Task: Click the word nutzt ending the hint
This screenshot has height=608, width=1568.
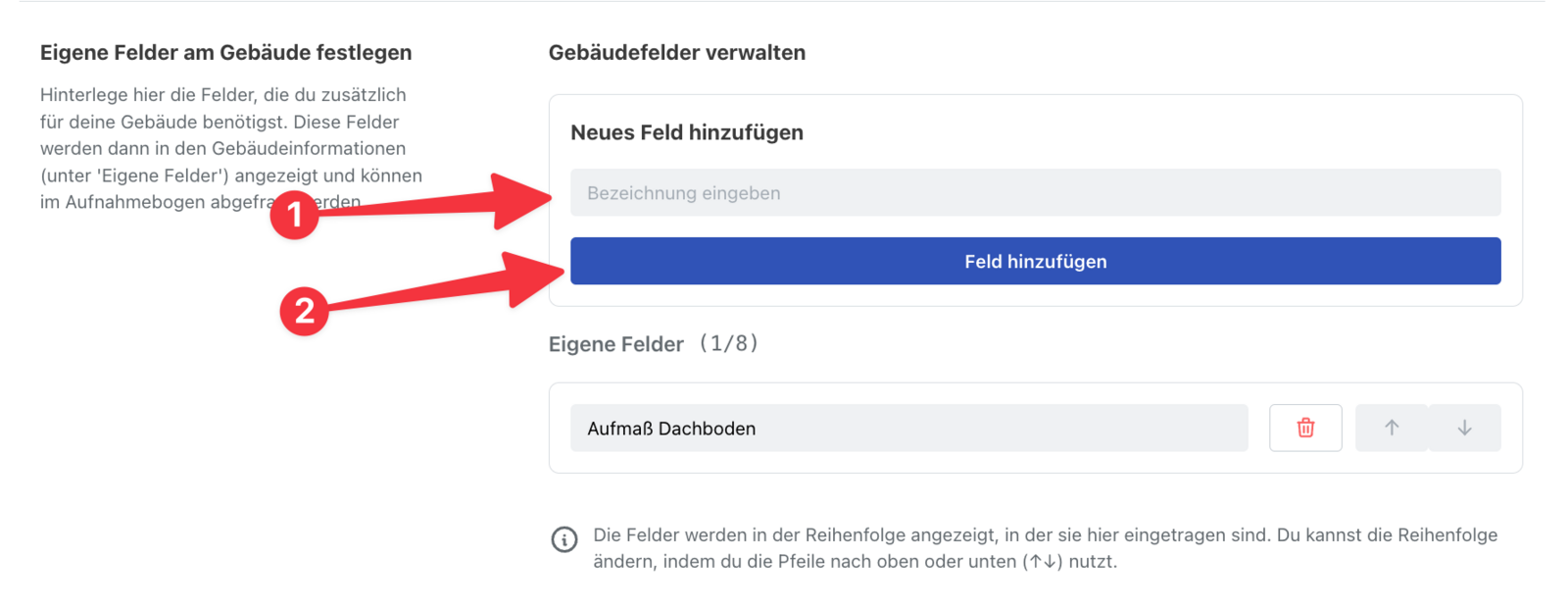Action: click(x=1092, y=562)
